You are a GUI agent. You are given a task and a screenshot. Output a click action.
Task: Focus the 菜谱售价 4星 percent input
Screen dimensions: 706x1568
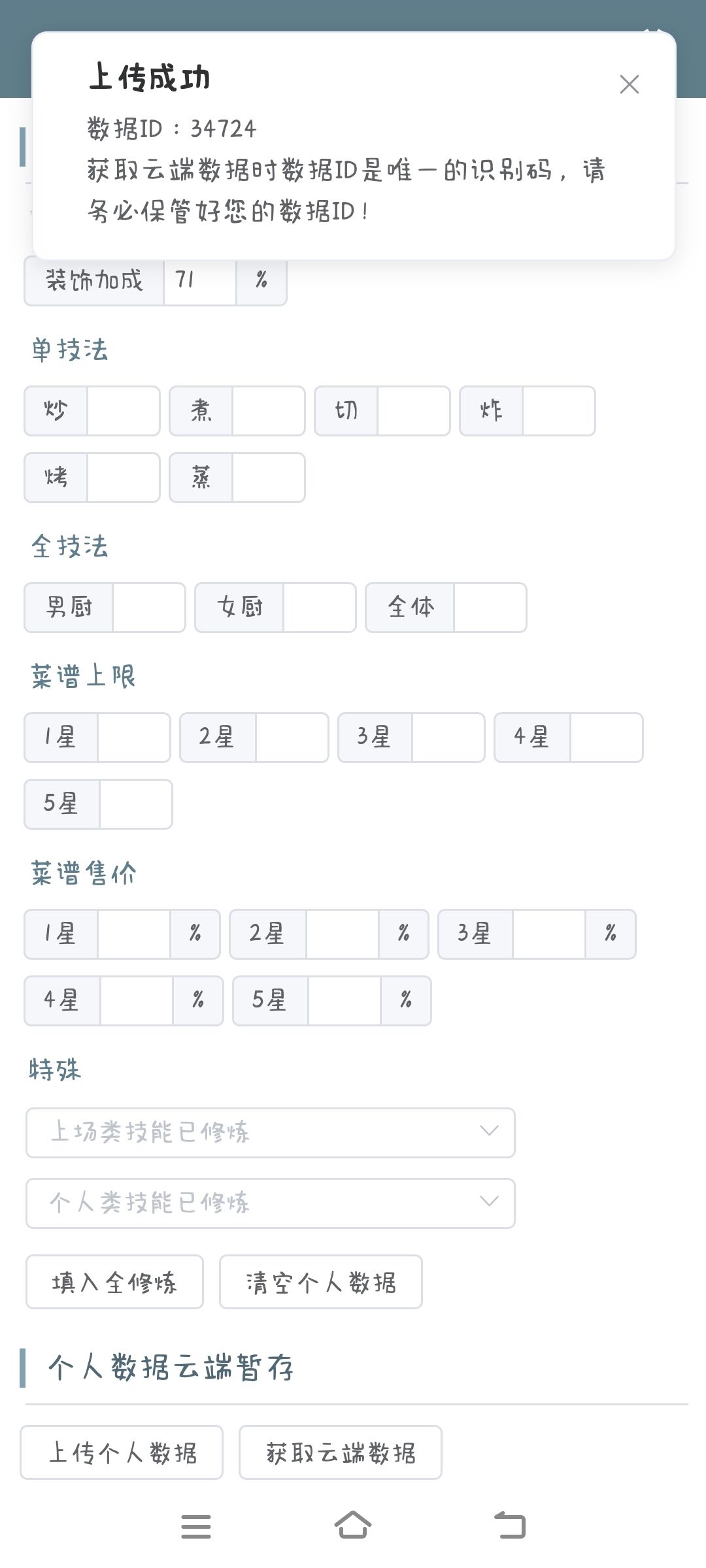click(x=137, y=1001)
